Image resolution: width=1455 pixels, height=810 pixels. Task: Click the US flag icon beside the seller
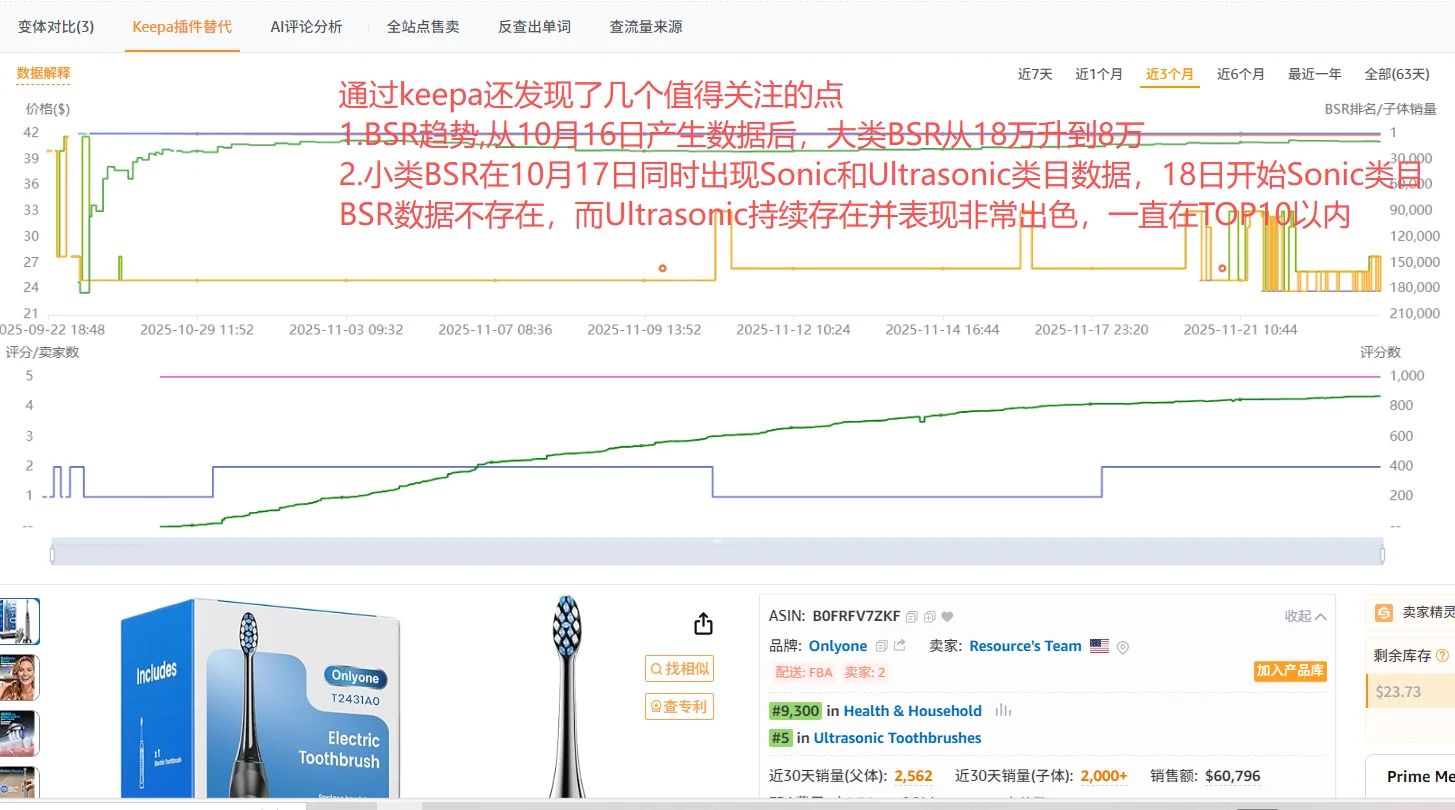[1099, 646]
